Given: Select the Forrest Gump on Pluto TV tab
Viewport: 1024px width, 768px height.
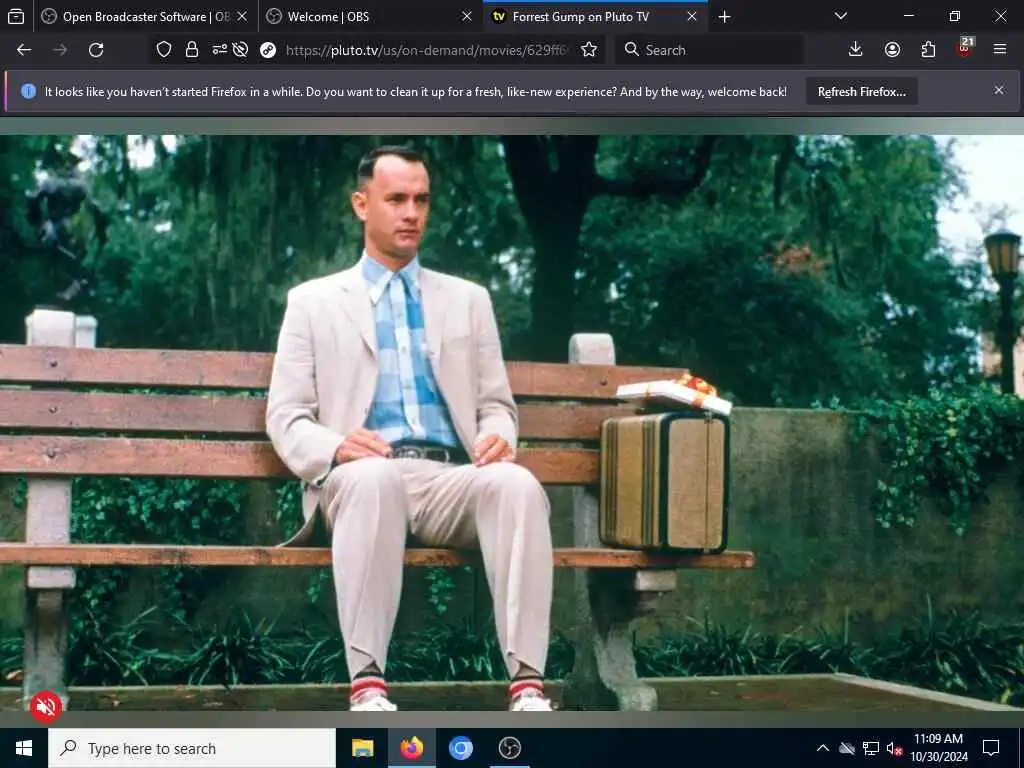Looking at the screenshot, I should (586, 16).
